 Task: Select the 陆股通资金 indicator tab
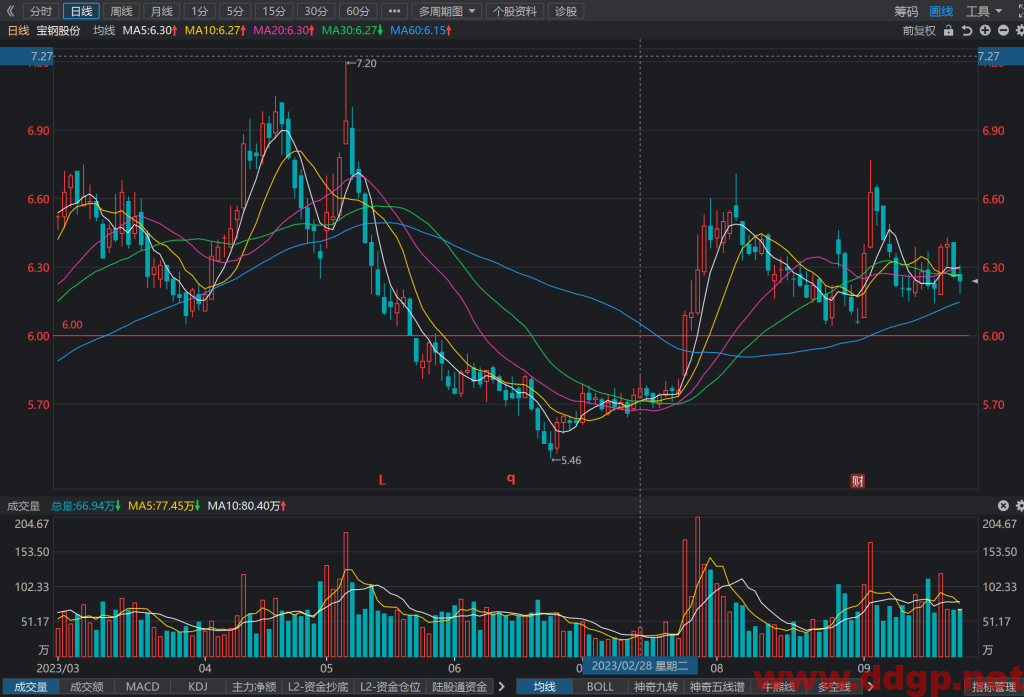(x=460, y=687)
